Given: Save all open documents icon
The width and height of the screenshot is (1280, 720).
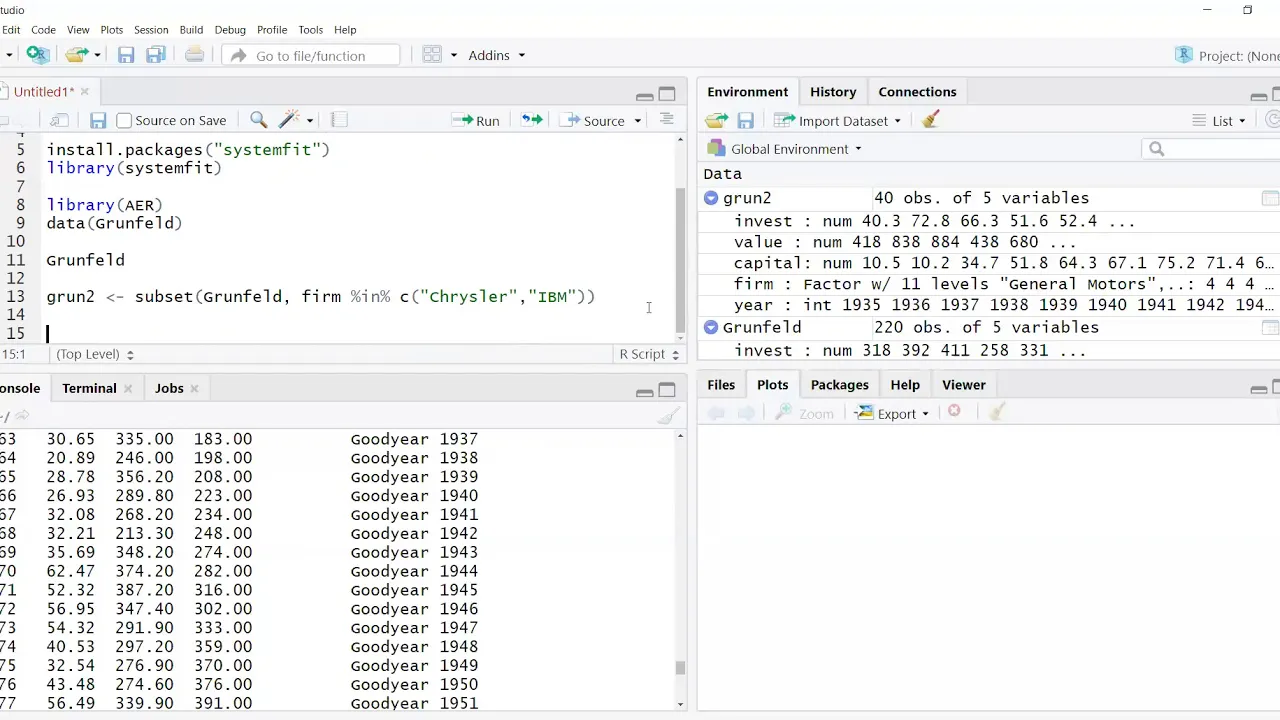Looking at the screenshot, I should [x=156, y=55].
